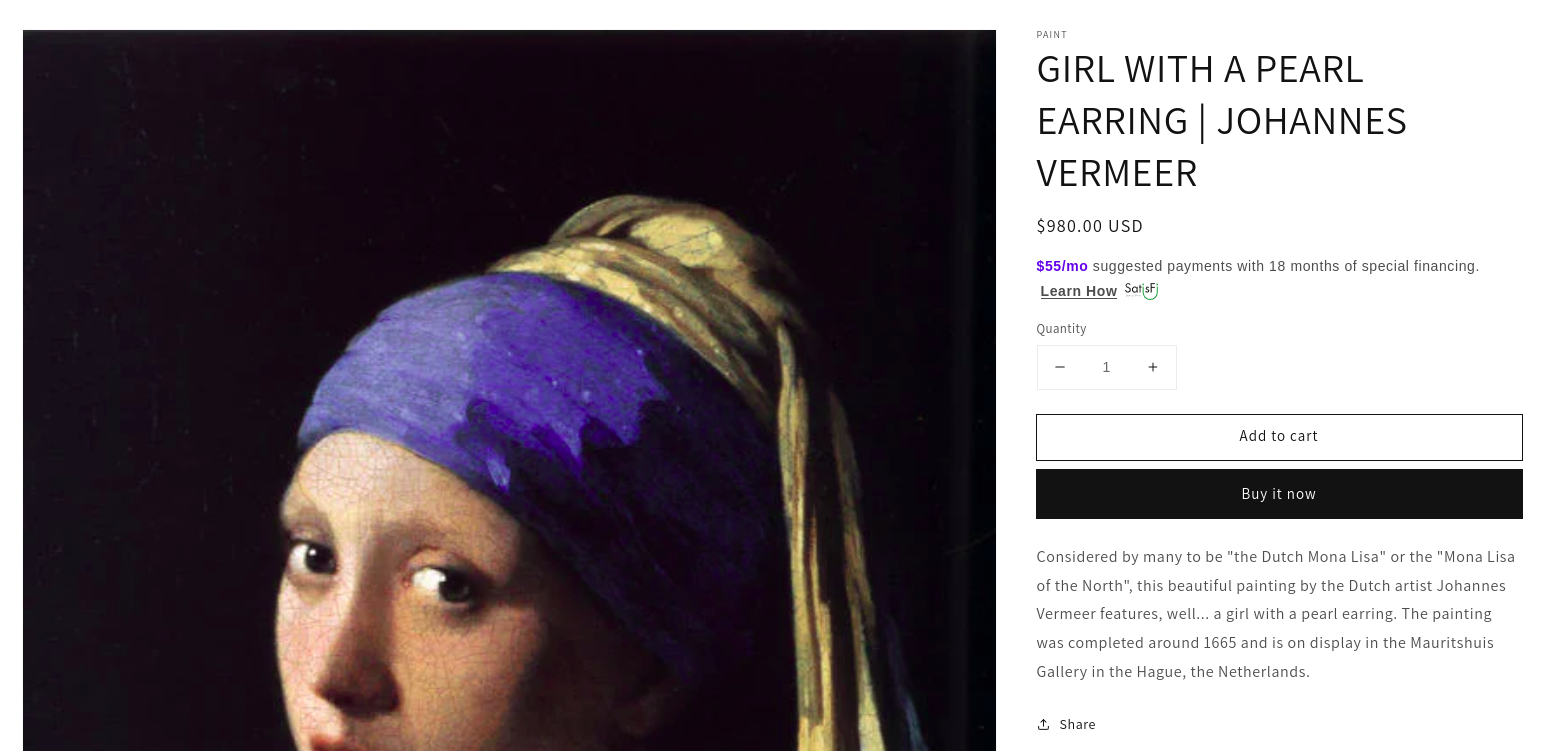The height and width of the screenshot is (751, 1547).
Task: Decrease quantity with the minus icon
Action: pos(1060,367)
